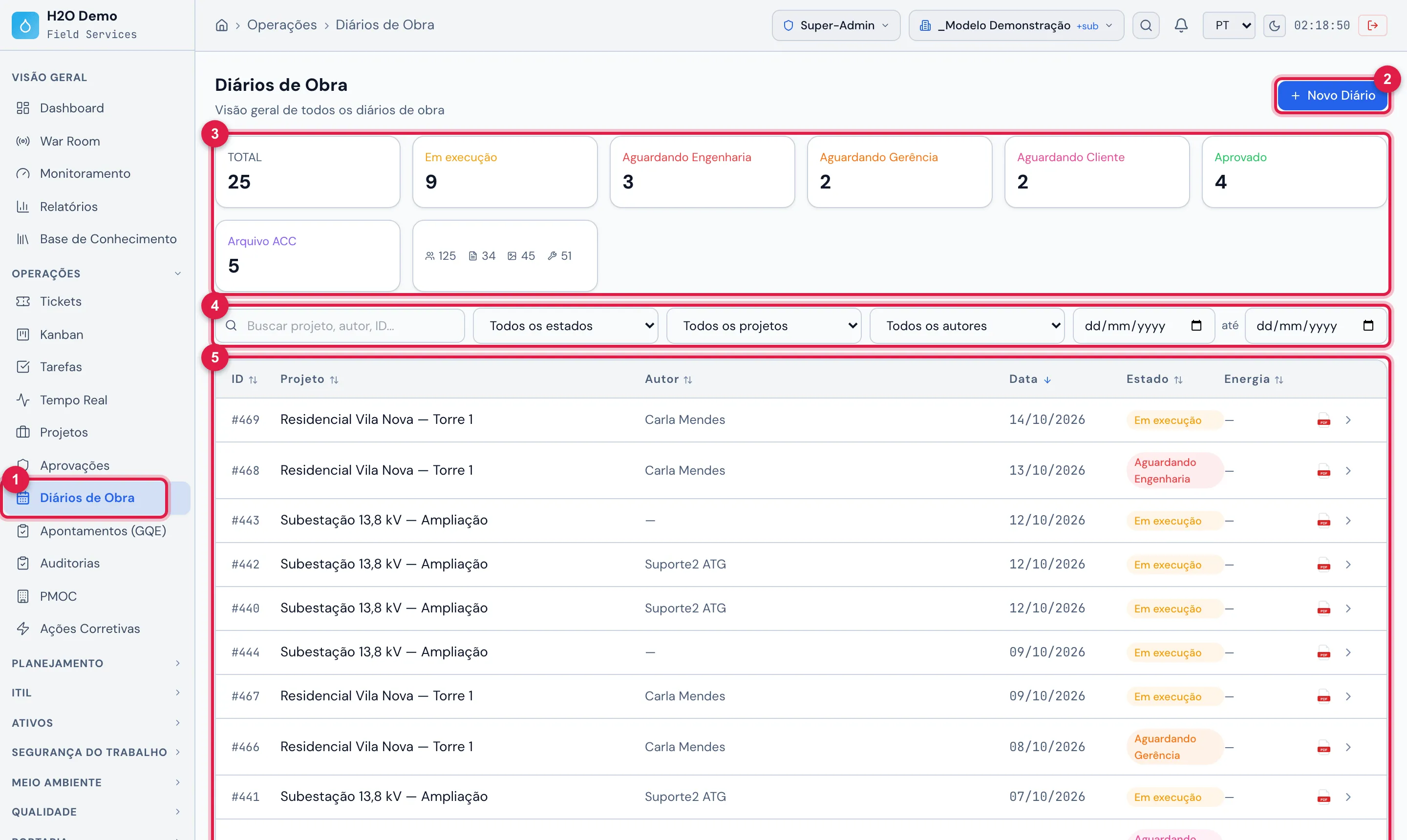
Task: Click the H2O Demo water drop logo
Action: [x=25, y=25]
